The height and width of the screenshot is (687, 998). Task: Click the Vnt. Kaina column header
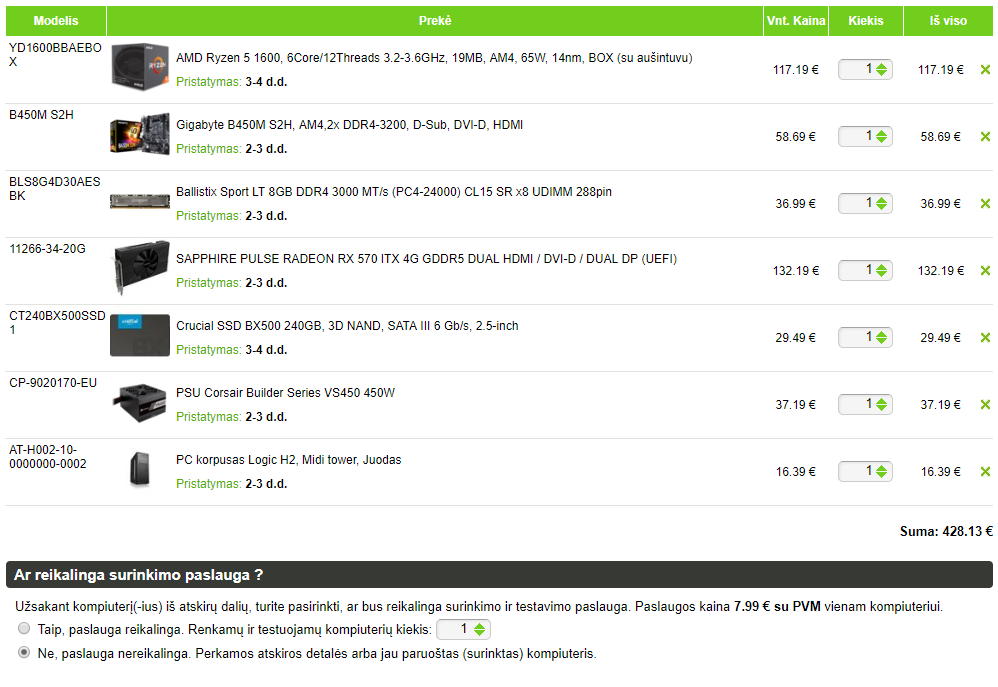(796, 21)
